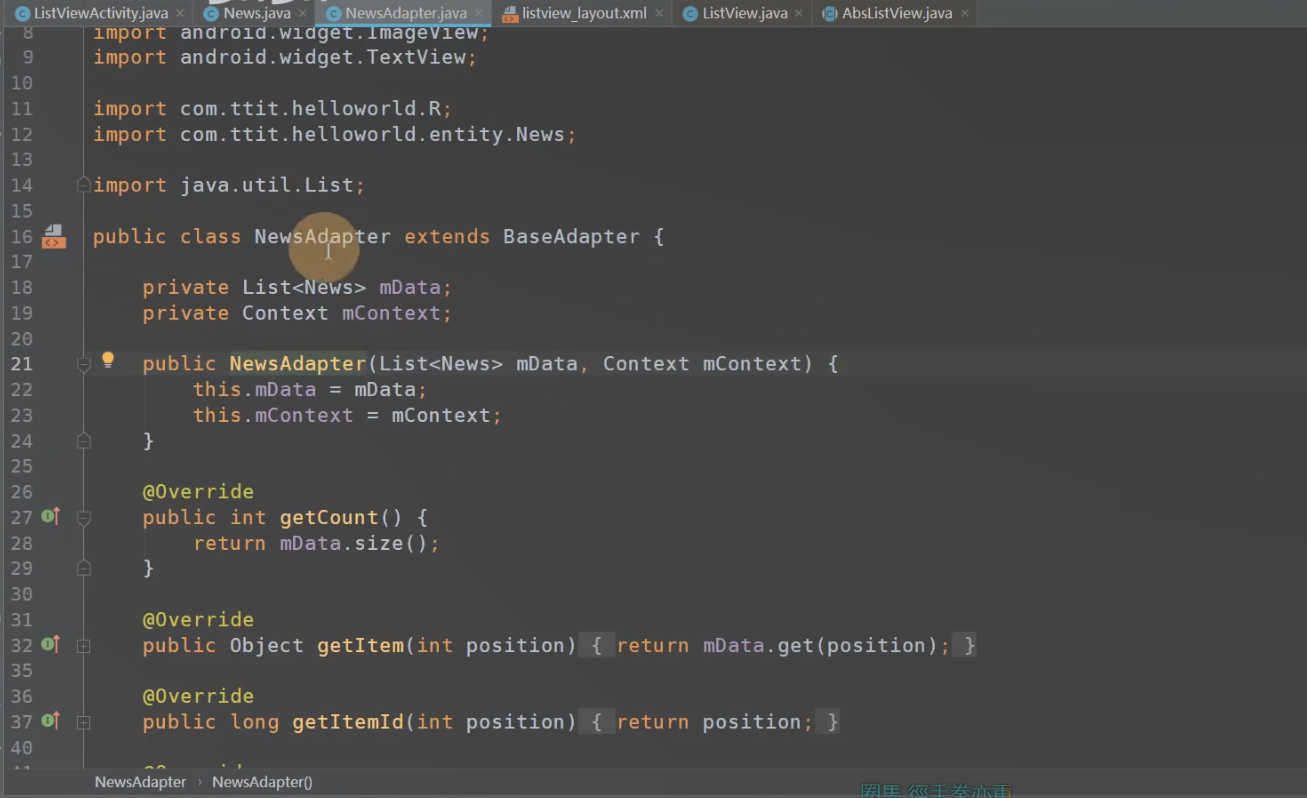Click the import 'android.widget.TextView' line
Viewport: 1307px width, 798px height.
[x=285, y=57]
